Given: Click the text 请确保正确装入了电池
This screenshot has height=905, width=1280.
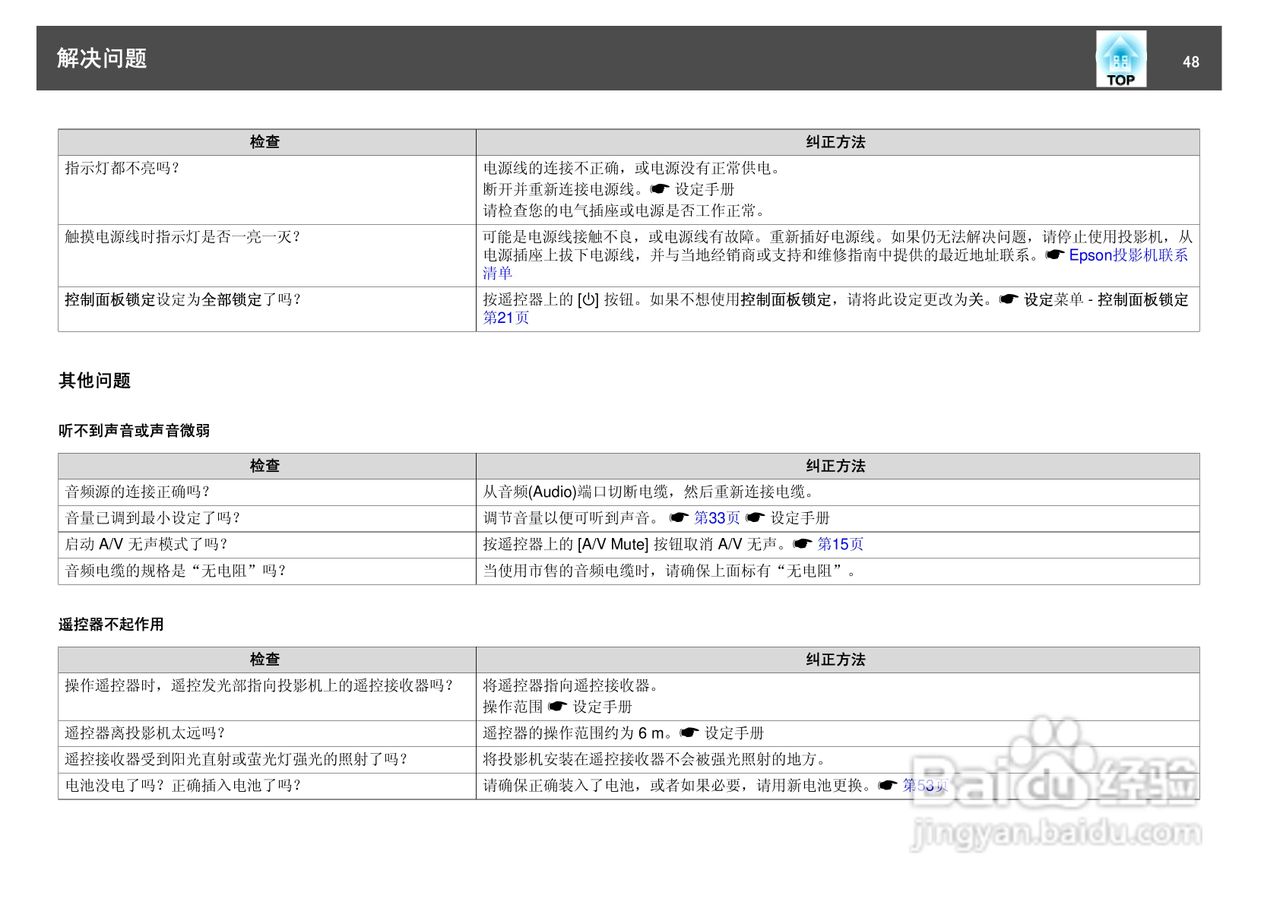Looking at the screenshot, I should click(560, 786).
